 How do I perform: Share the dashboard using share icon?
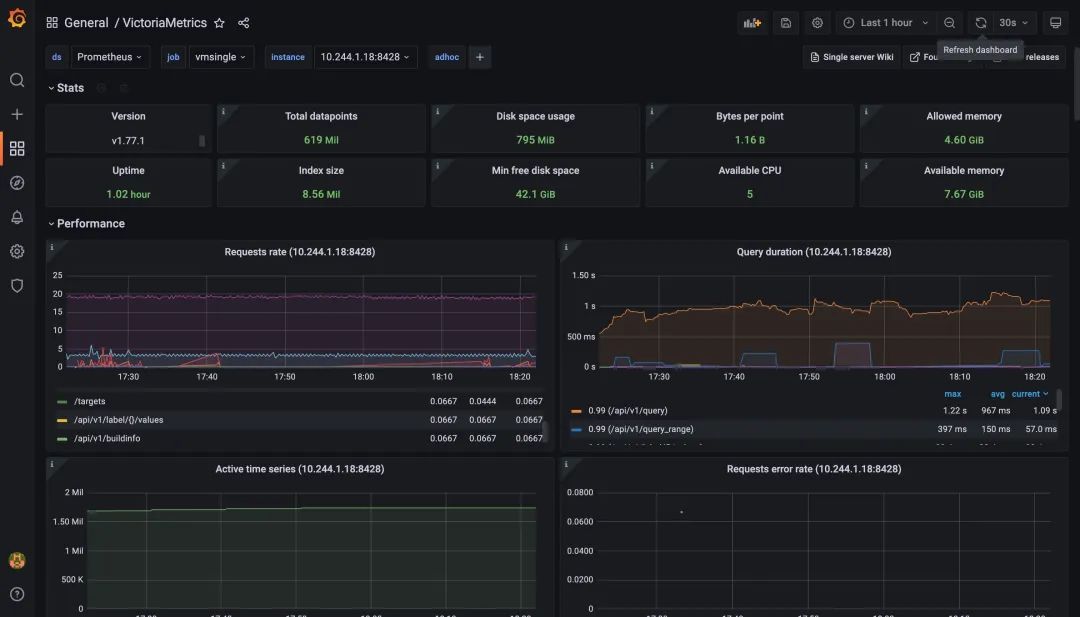[244, 23]
